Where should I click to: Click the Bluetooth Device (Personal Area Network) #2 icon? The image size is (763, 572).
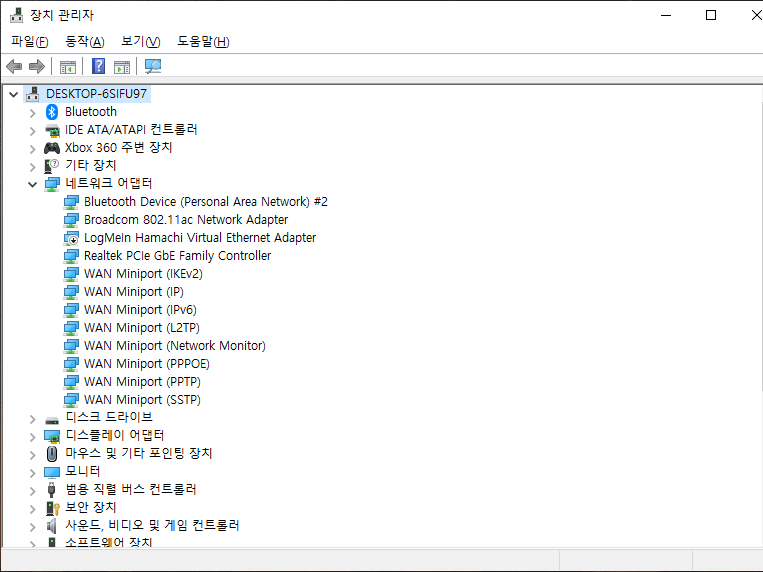point(71,202)
